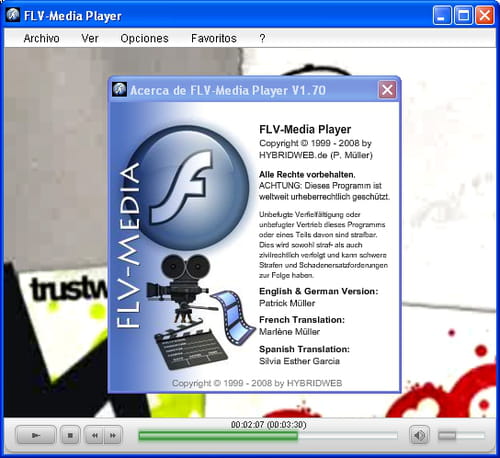Image resolution: width=500 pixels, height=458 pixels.
Task: Open the Ver menu
Action: (x=90, y=38)
